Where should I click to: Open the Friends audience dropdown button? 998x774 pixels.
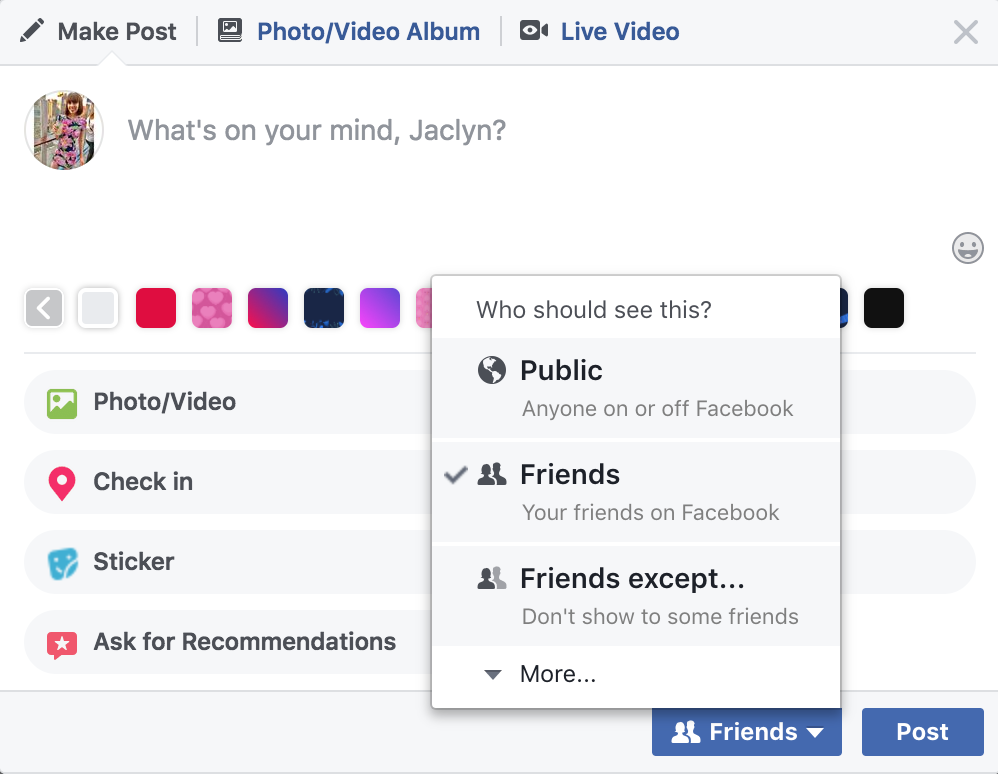[x=747, y=732]
